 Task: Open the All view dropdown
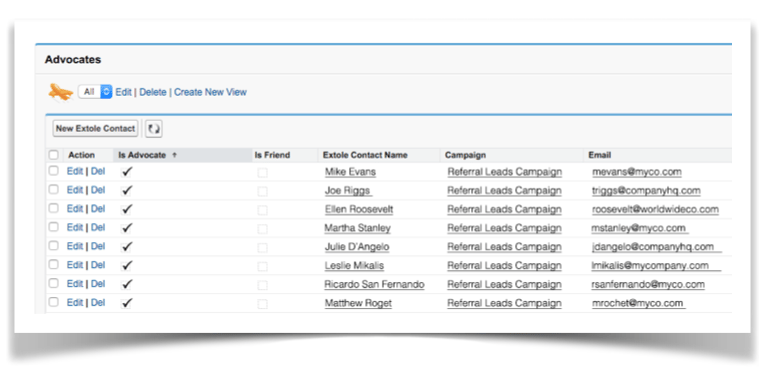pyautogui.click(x=95, y=92)
